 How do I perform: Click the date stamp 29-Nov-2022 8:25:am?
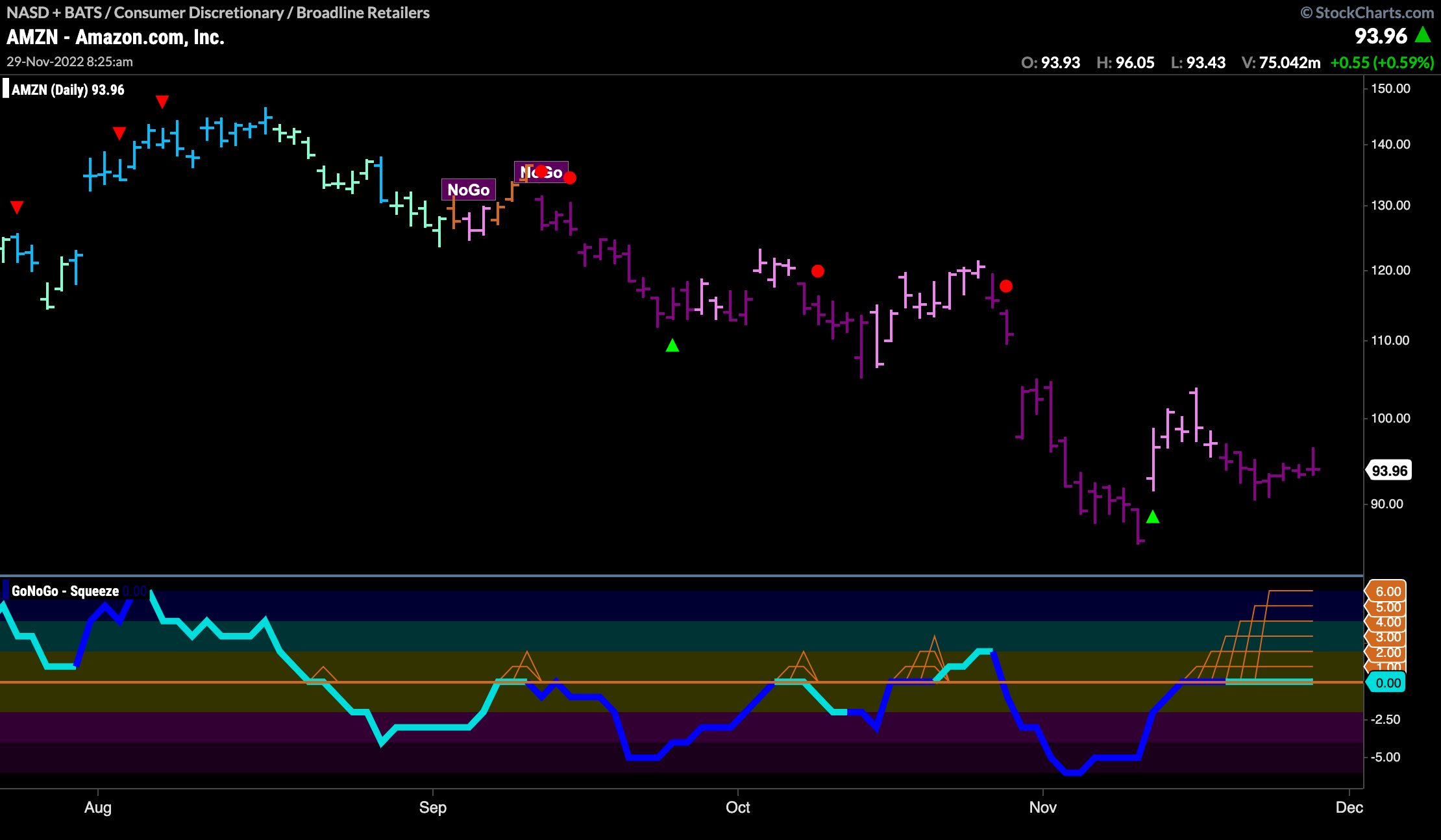69,62
